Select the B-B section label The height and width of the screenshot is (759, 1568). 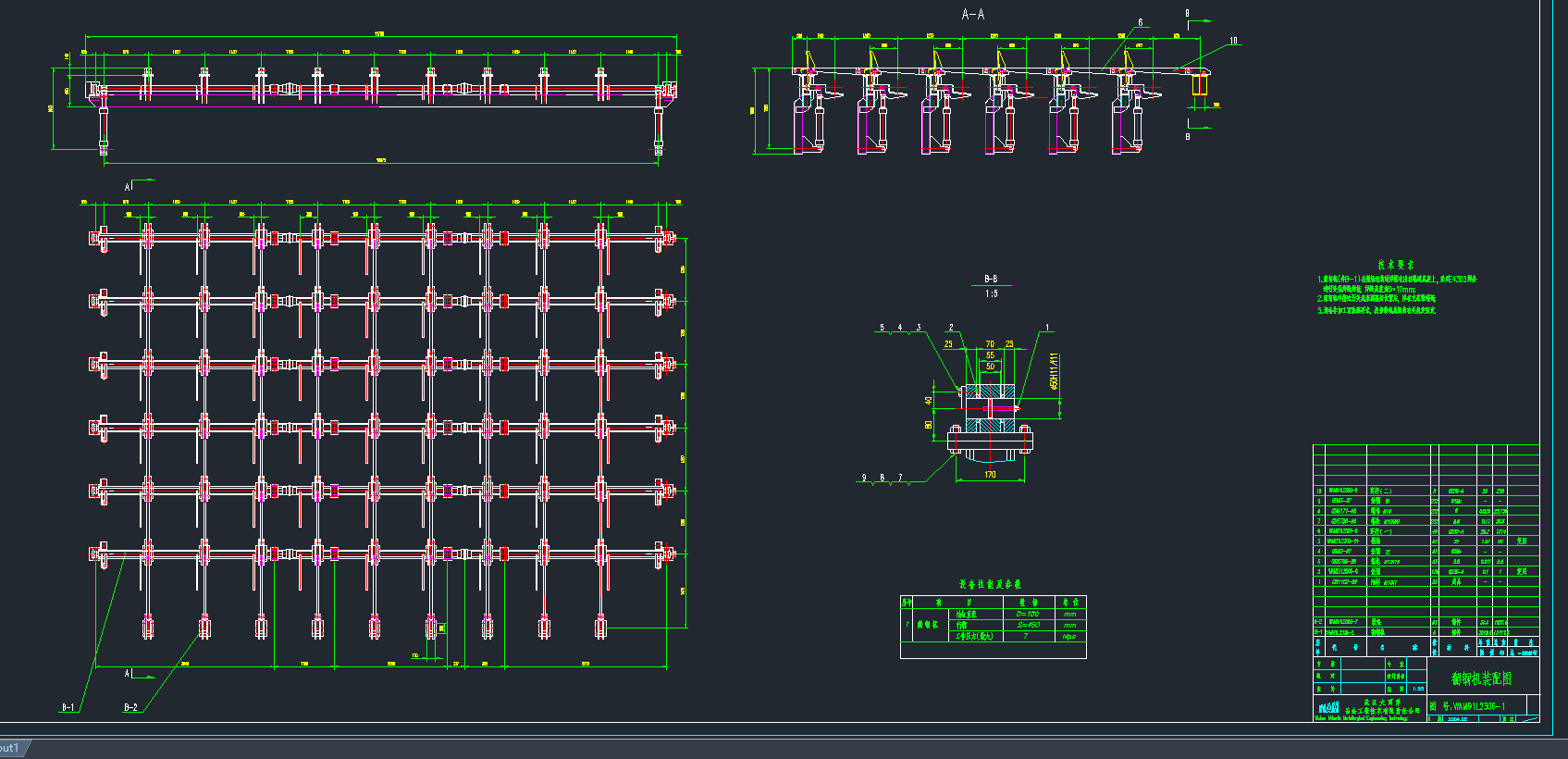pyautogui.click(x=991, y=279)
